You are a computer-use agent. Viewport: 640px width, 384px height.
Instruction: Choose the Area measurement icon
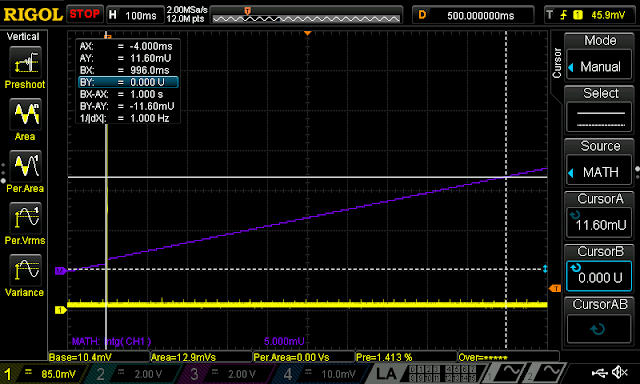(25, 114)
